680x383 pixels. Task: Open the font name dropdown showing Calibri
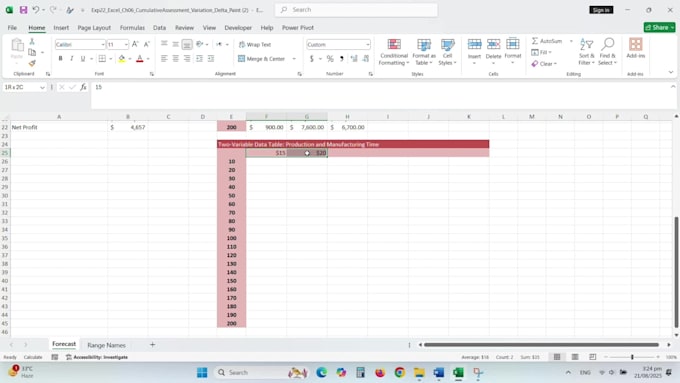[102, 44]
